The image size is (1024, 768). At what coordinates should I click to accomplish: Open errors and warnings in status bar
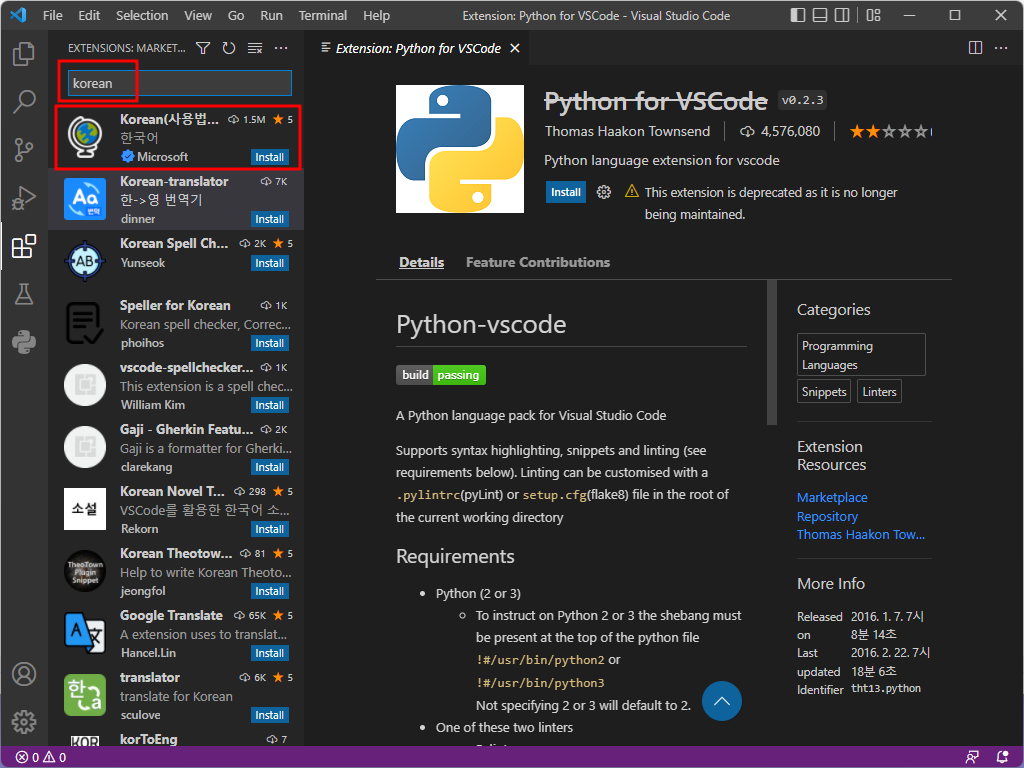(40, 757)
